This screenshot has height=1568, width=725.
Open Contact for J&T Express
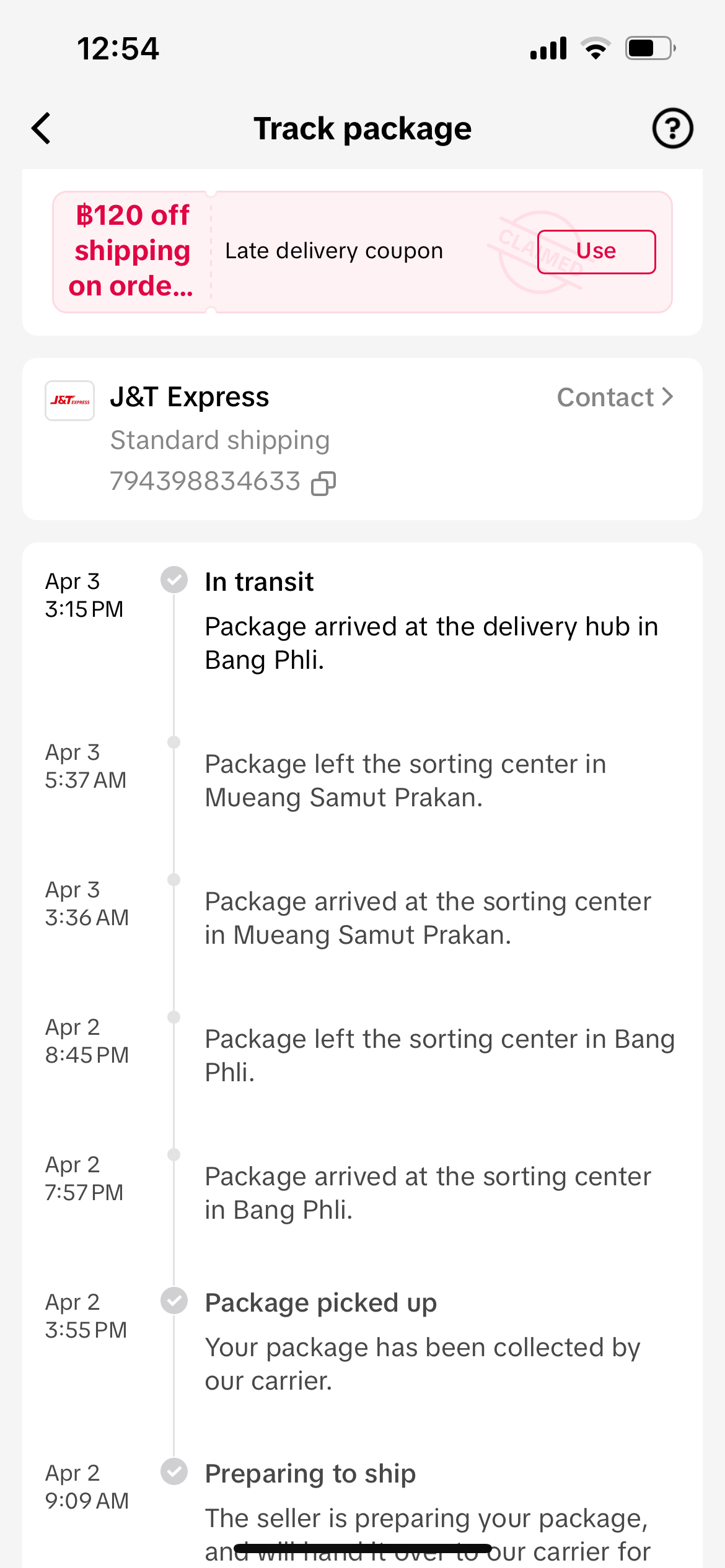pos(605,398)
